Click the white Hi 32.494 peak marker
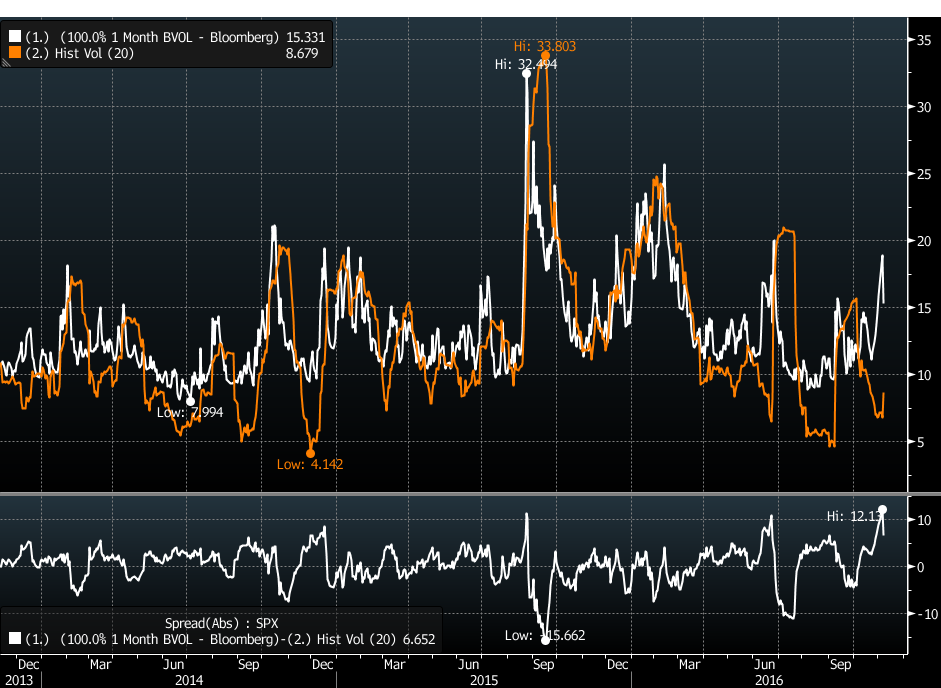The height and width of the screenshot is (688, 941). point(527,74)
